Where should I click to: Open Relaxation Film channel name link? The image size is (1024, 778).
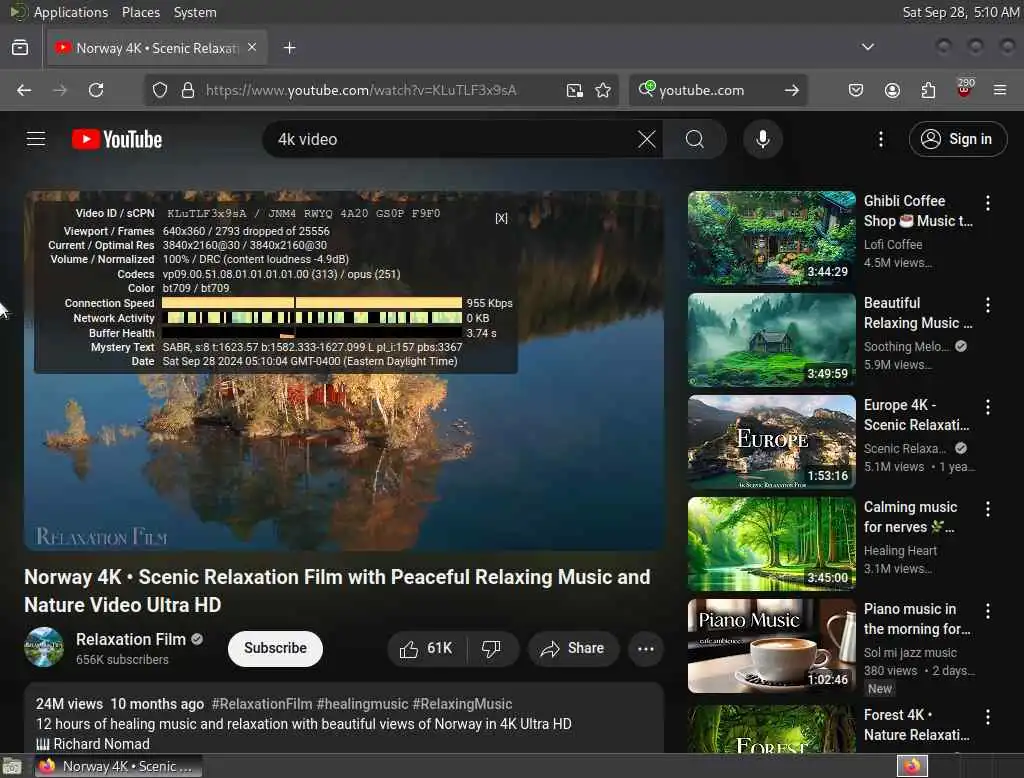tap(131, 640)
